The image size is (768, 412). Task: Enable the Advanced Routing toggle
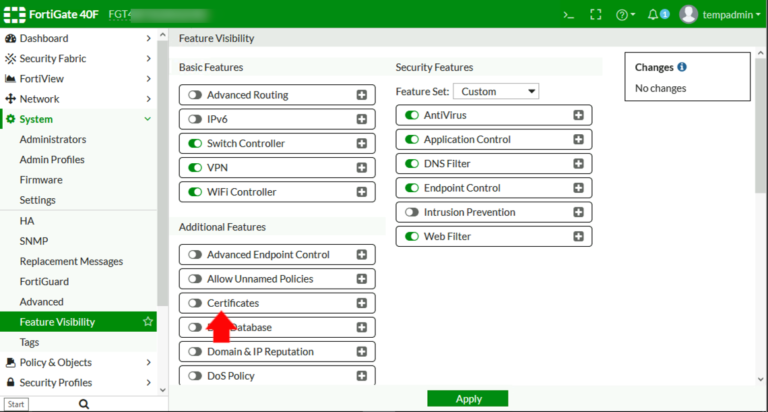click(x=195, y=95)
